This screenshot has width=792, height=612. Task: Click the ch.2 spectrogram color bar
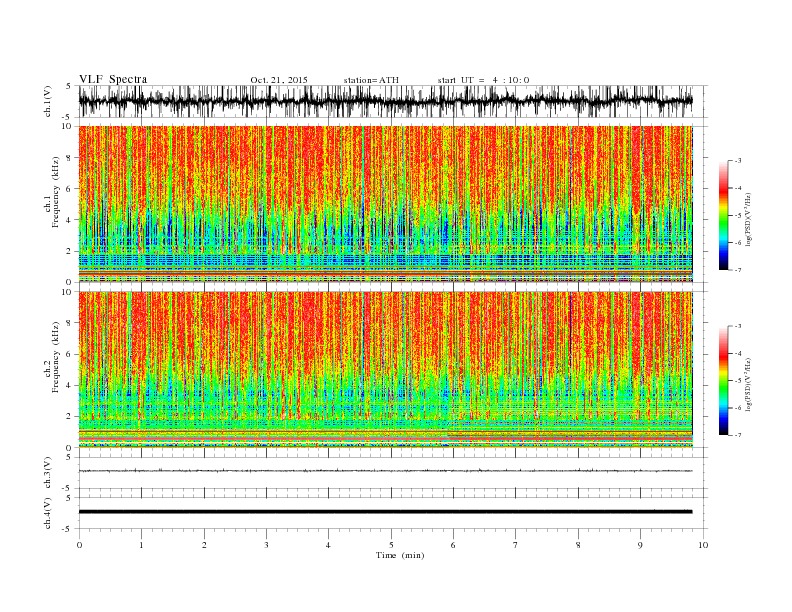(x=723, y=380)
